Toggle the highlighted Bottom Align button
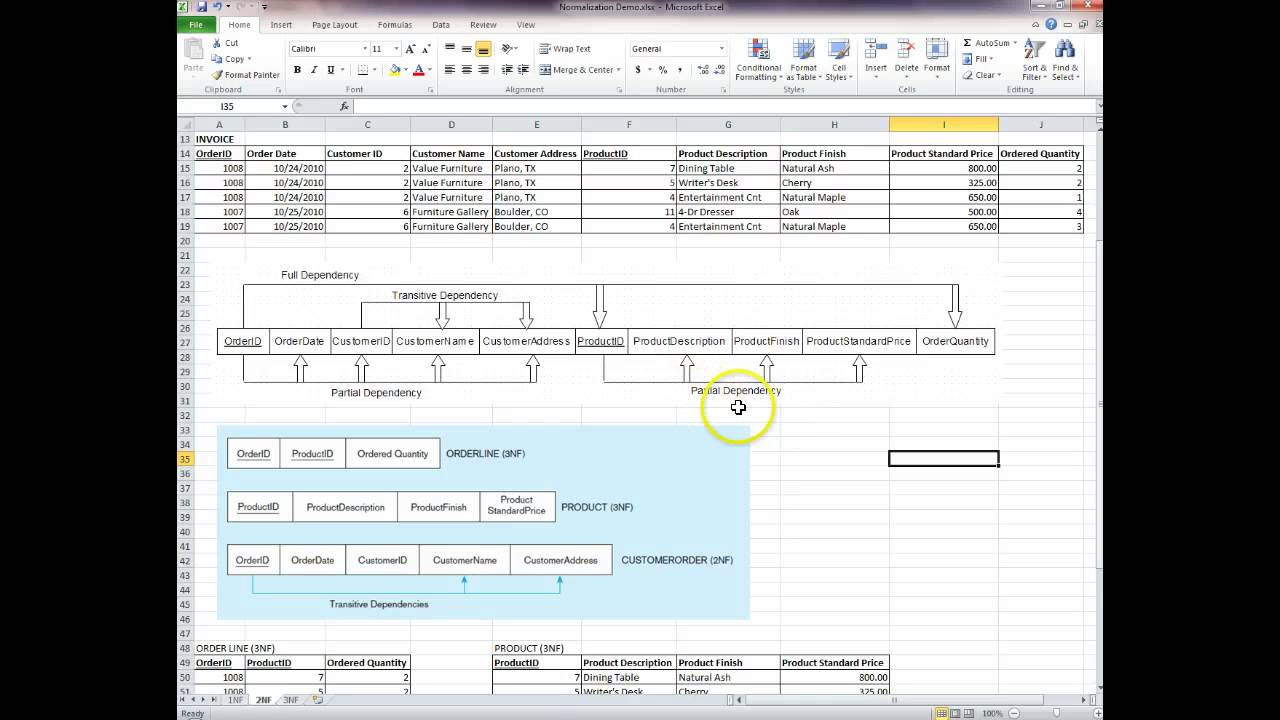Image resolution: width=1280 pixels, height=720 pixels. pyautogui.click(x=484, y=48)
